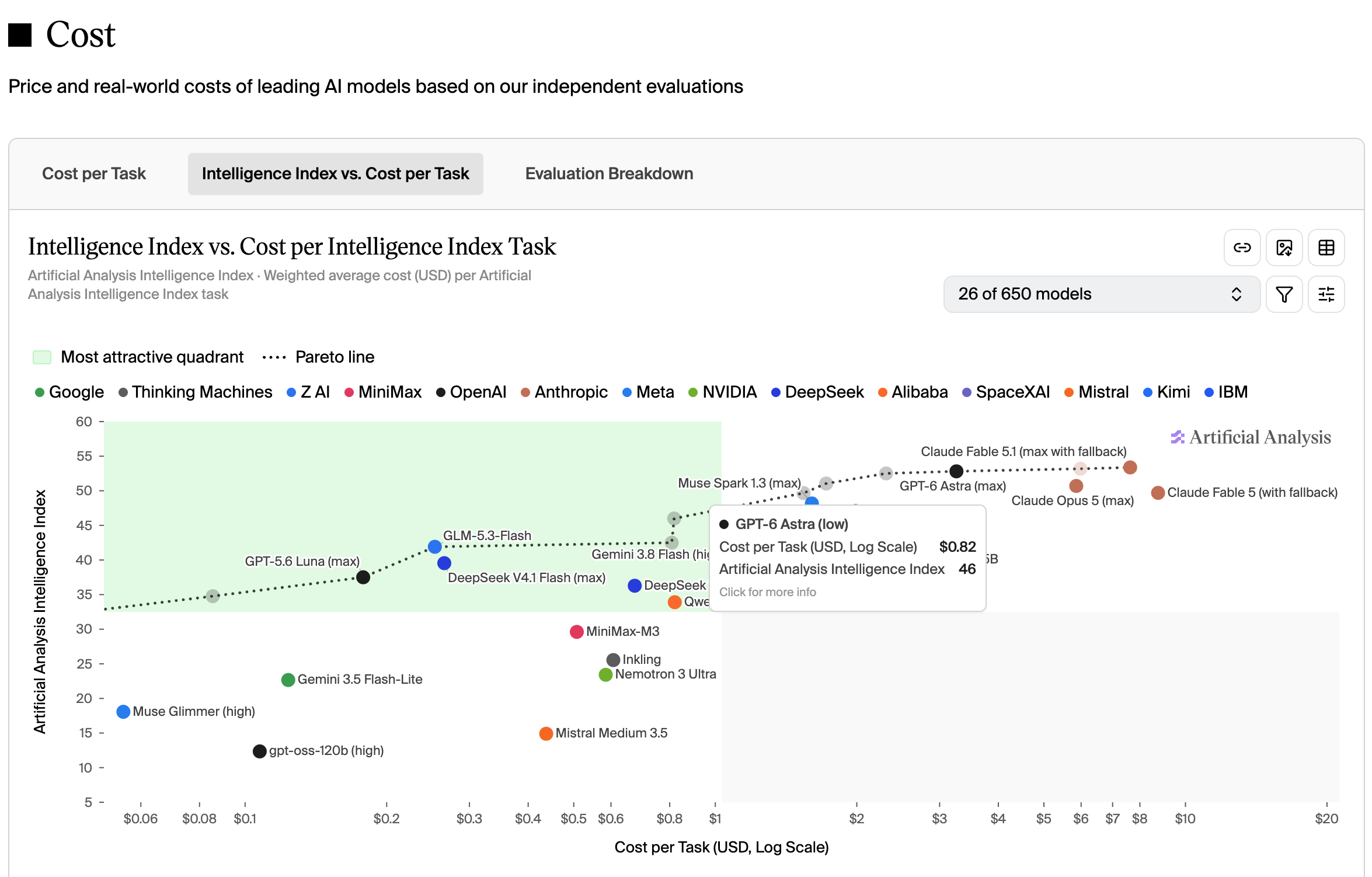Image resolution: width=1372 pixels, height=877 pixels.
Task: Toggle Anthropic legend entry
Action: [564, 392]
